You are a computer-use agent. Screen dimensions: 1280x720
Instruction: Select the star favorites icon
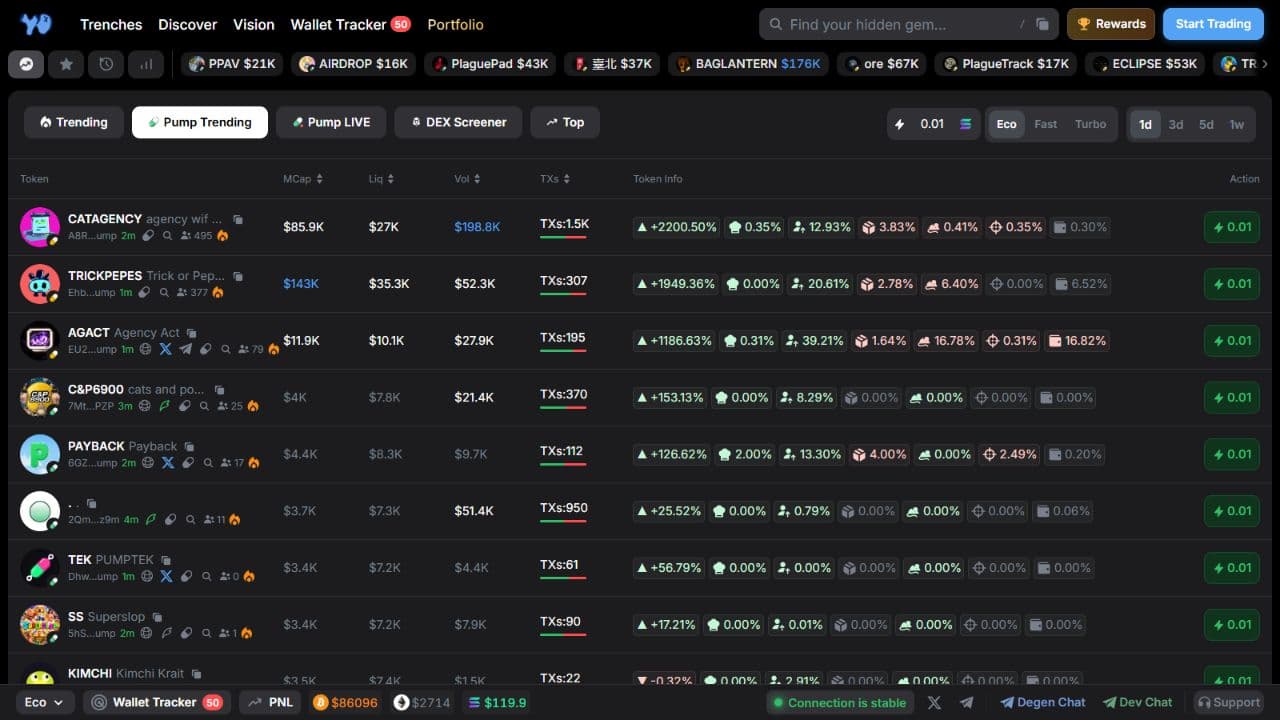click(66, 64)
